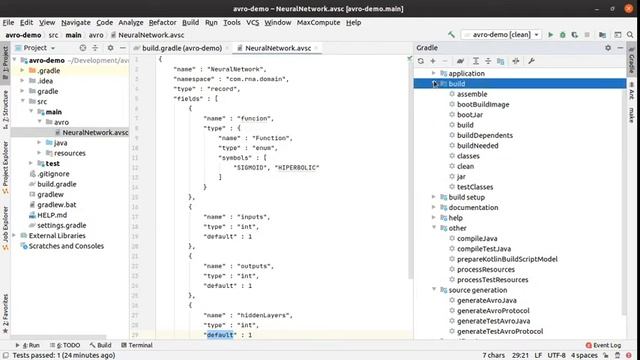Open the Refactor menu

(162, 22)
